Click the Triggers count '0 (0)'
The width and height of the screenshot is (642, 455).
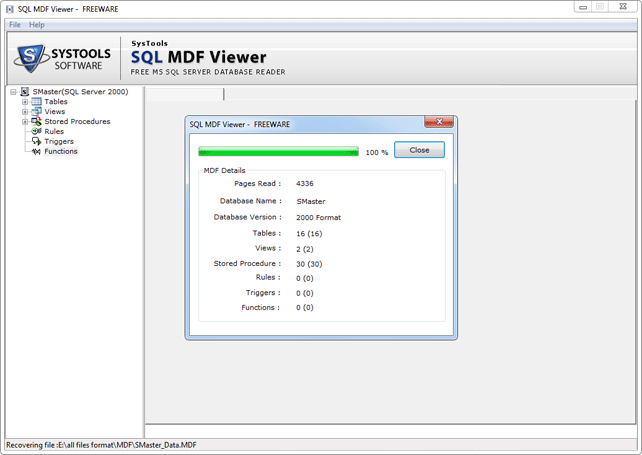(x=304, y=293)
